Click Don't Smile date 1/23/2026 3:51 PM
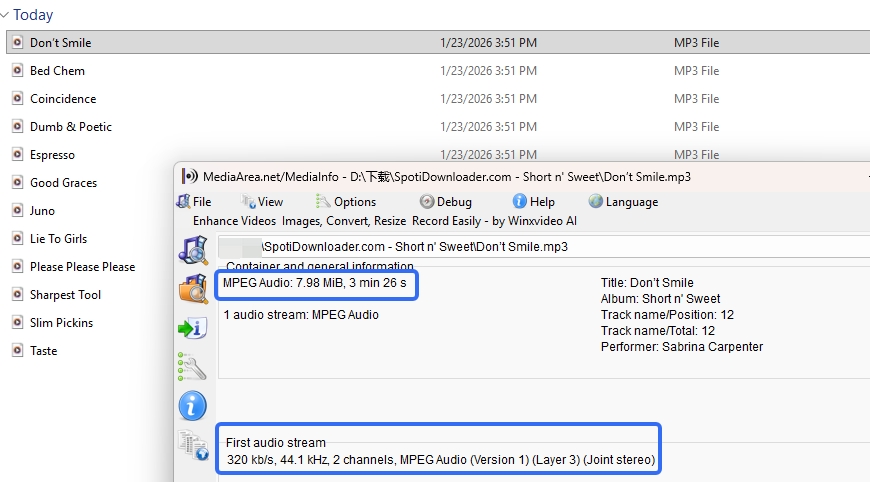The height and width of the screenshot is (482, 870). coord(488,43)
